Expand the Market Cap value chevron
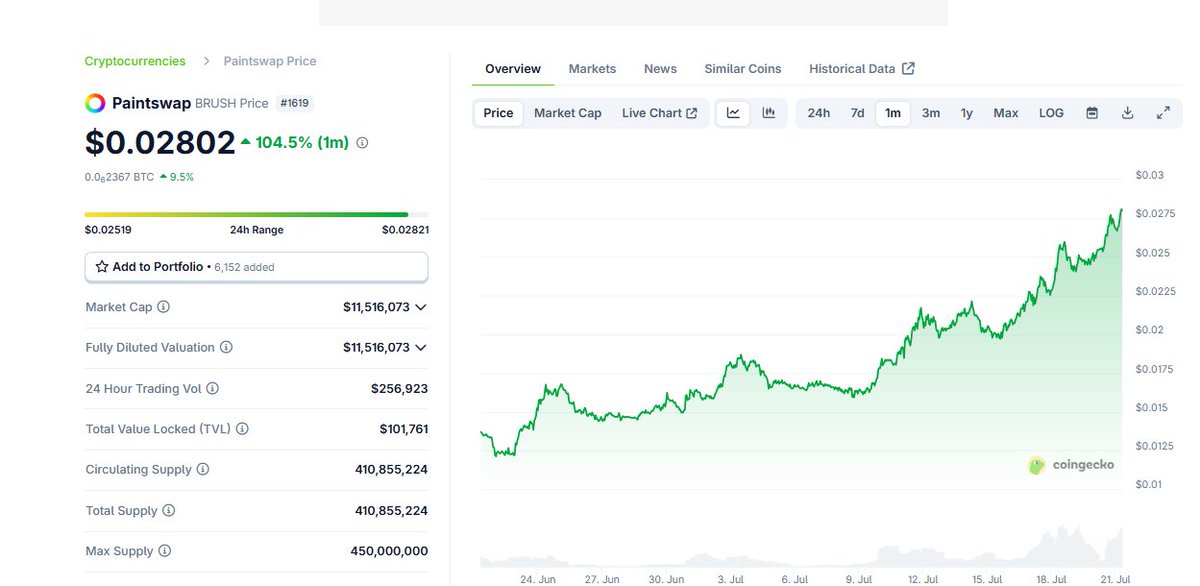 coord(421,307)
